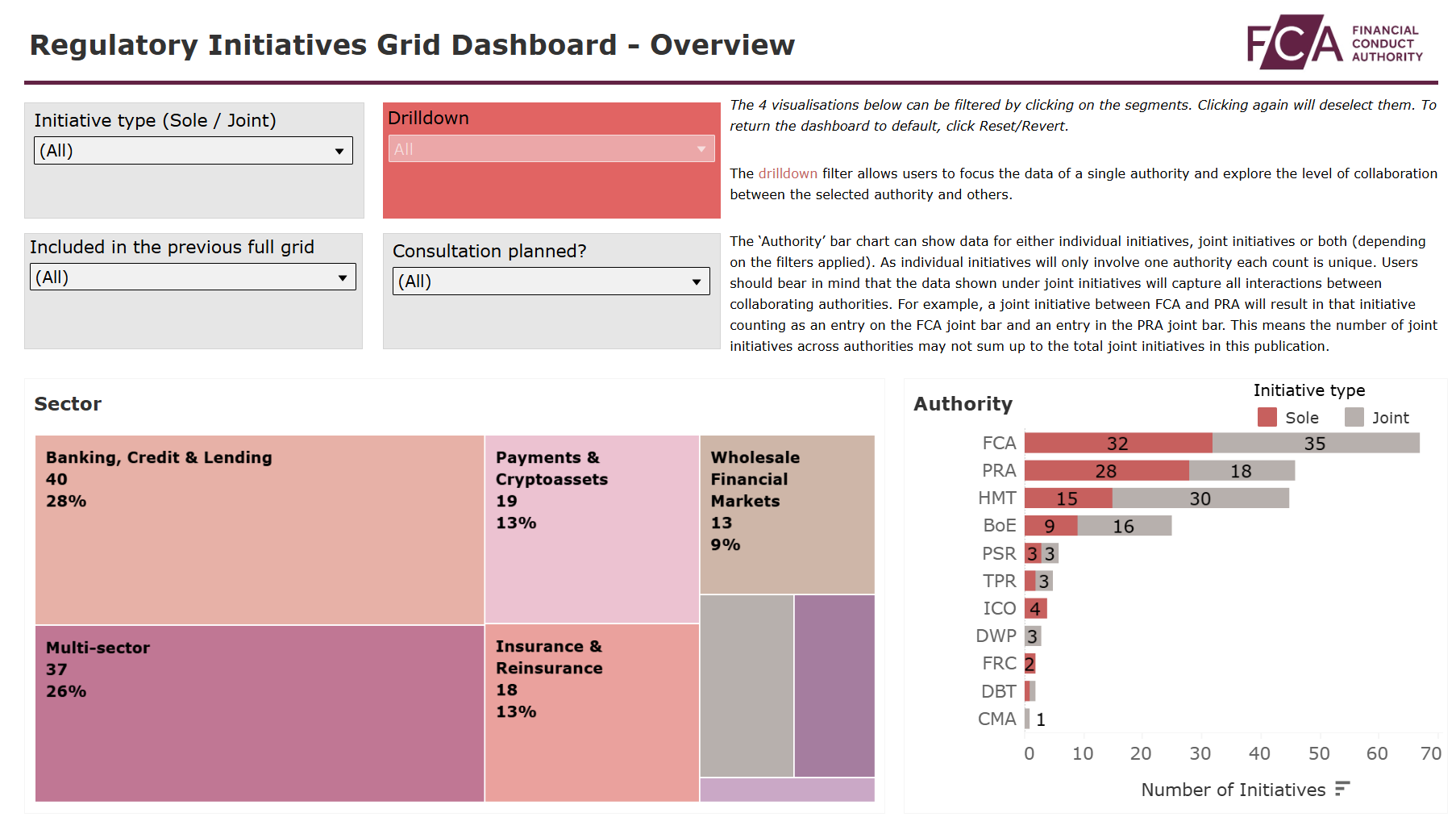Click the Payments & Cryptoassets segment
1456x838 pixels.
coord(591,528)
